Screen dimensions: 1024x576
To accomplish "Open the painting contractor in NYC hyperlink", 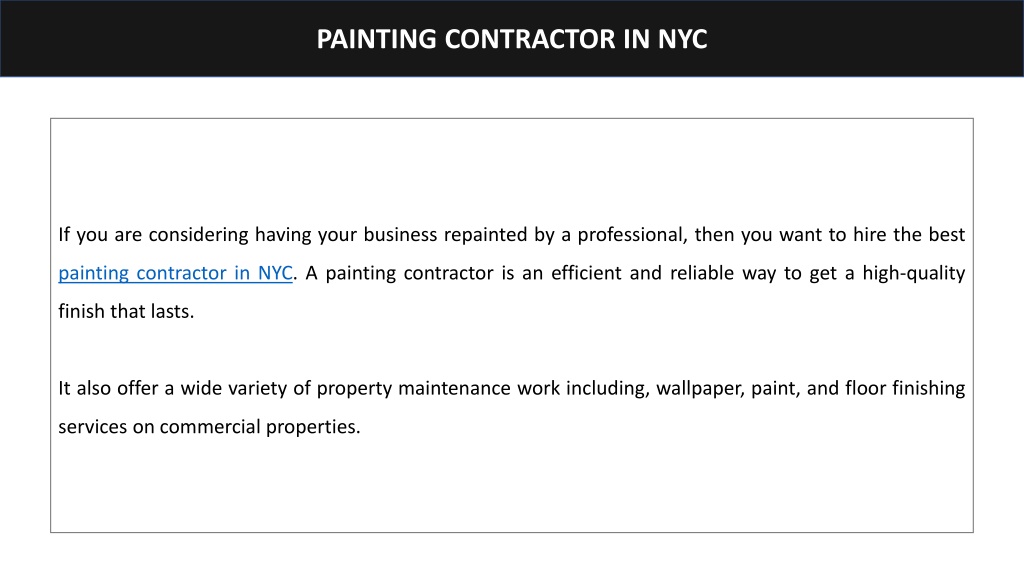I will point(175,273).
